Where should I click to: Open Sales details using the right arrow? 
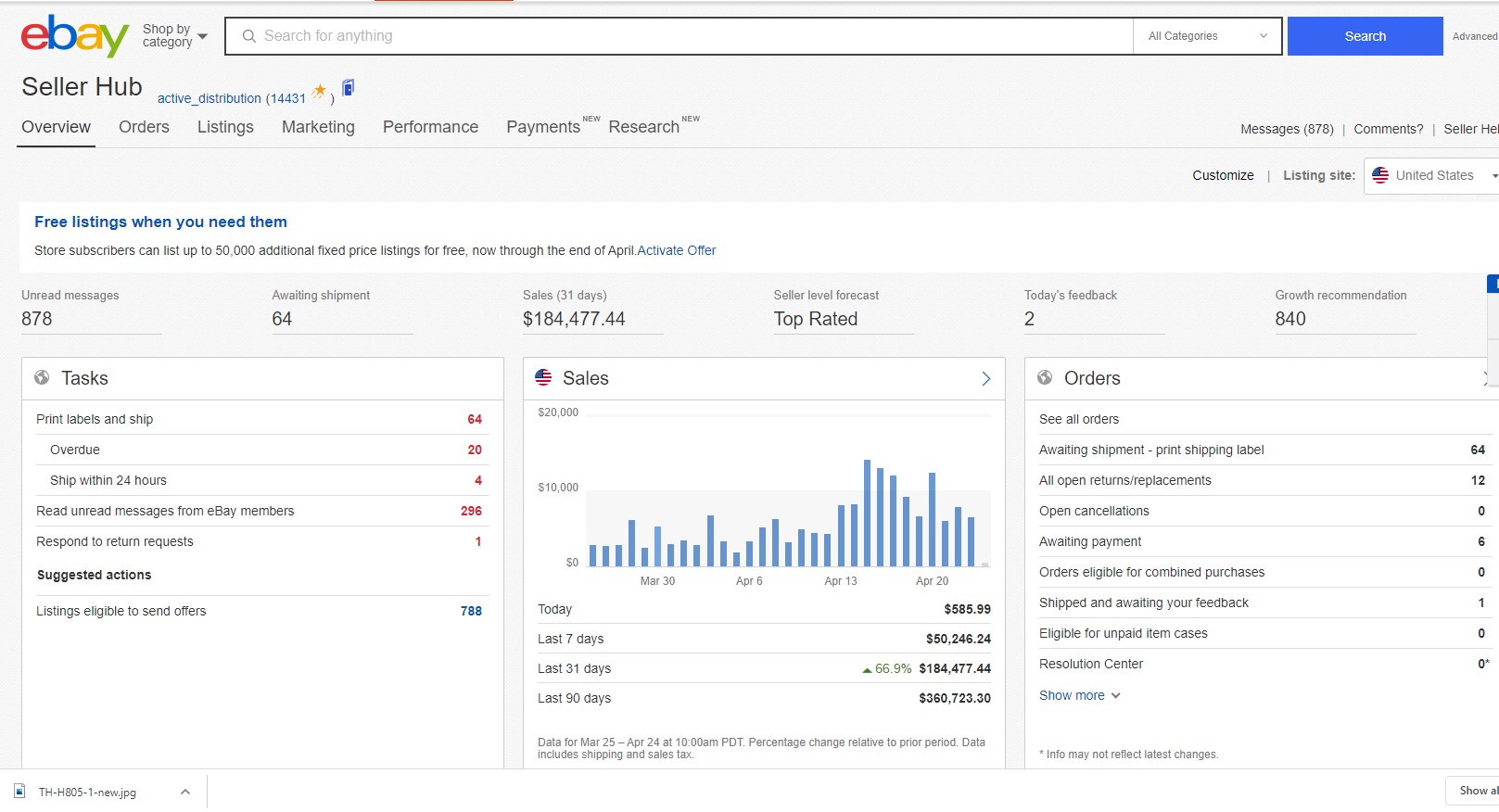point(985,378)
